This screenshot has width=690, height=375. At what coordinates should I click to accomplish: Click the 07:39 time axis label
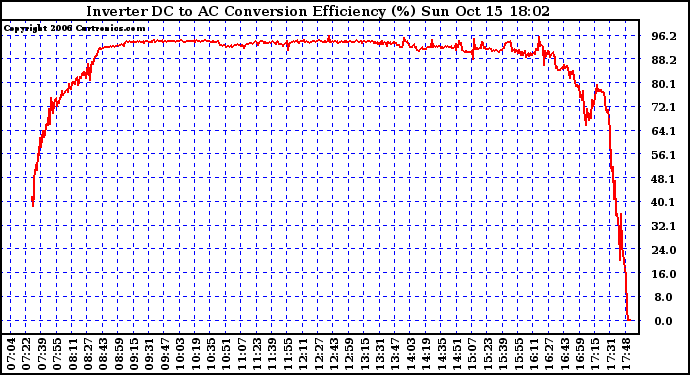pos(42,354)
